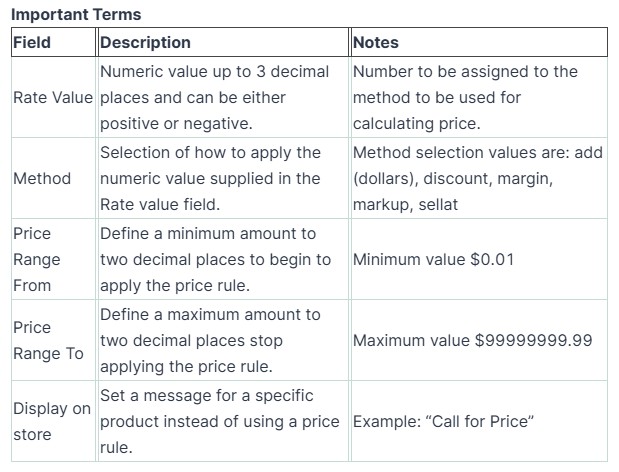Click the Important Terms heading
This screenshot has width=619, height=472.
(x=75, y=14)
